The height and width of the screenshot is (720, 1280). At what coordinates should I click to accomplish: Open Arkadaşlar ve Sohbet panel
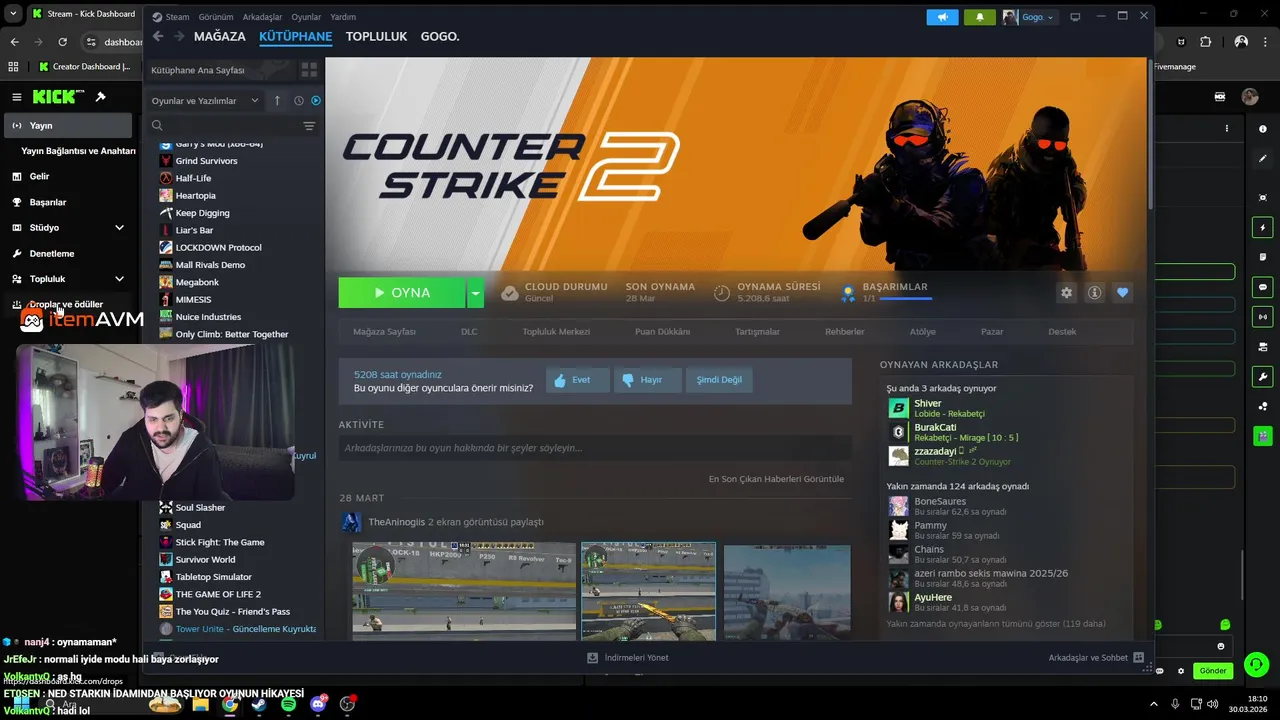click(1095, 658)
